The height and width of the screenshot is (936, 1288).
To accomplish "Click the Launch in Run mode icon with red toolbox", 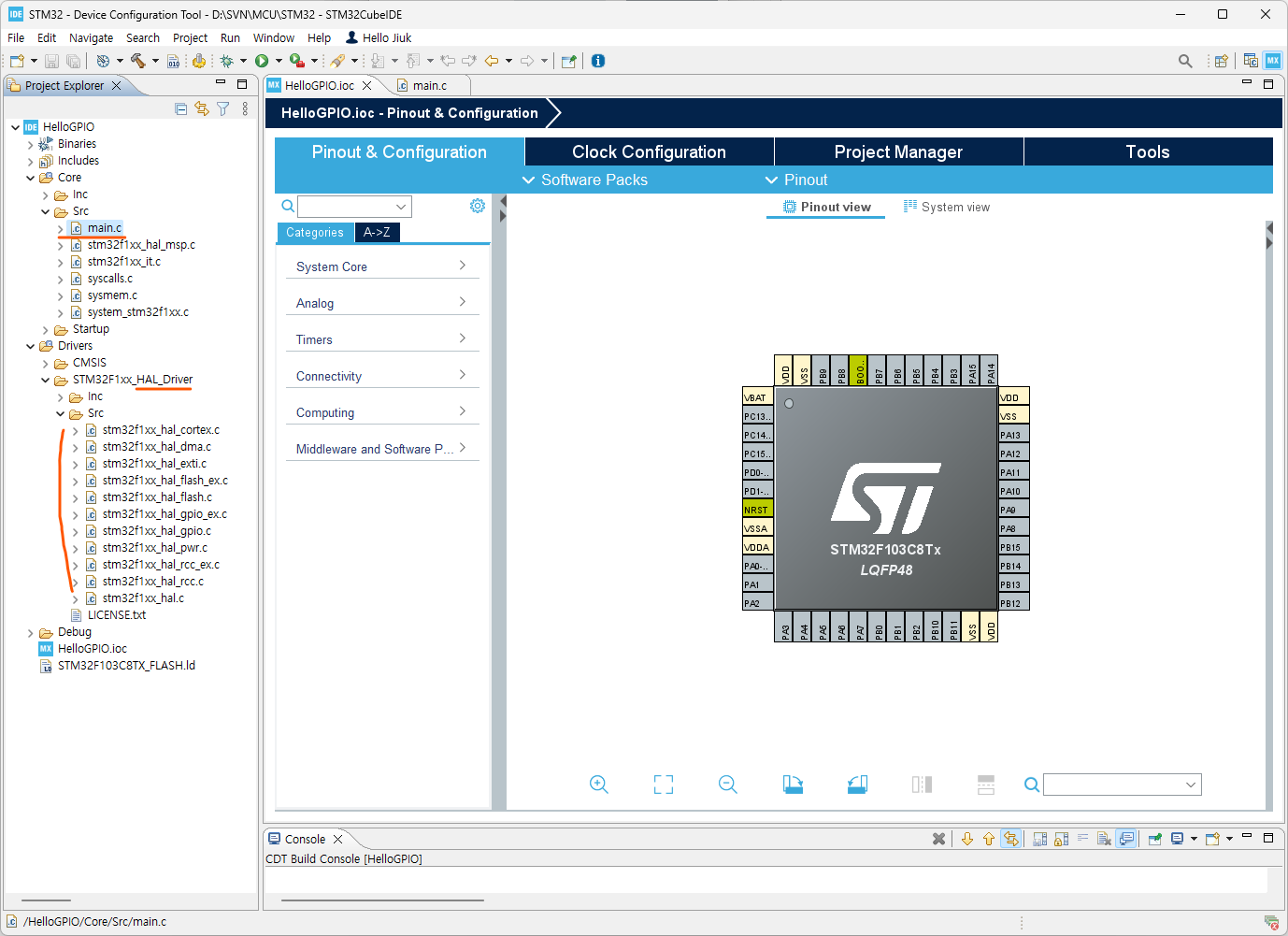I will pyautogui.click(x=296, y=61).
